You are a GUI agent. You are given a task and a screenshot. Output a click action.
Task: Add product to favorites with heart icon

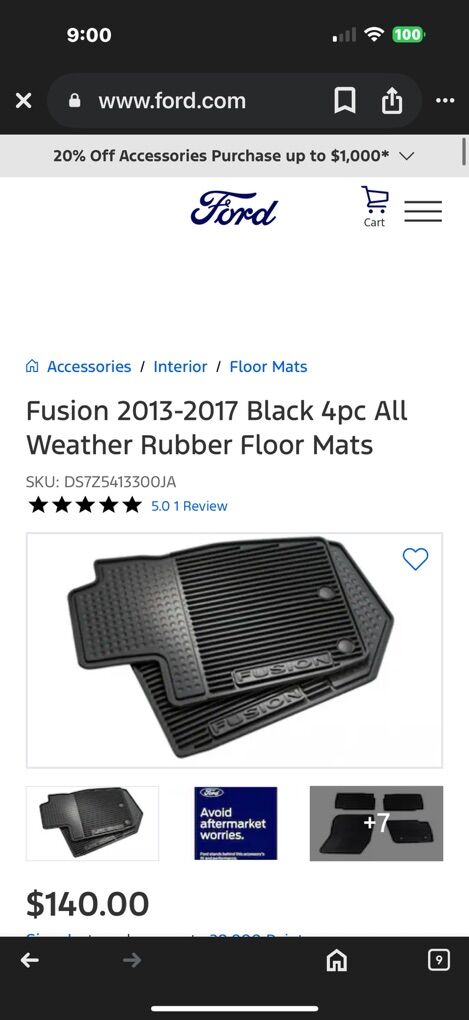[x=416, y=559]
